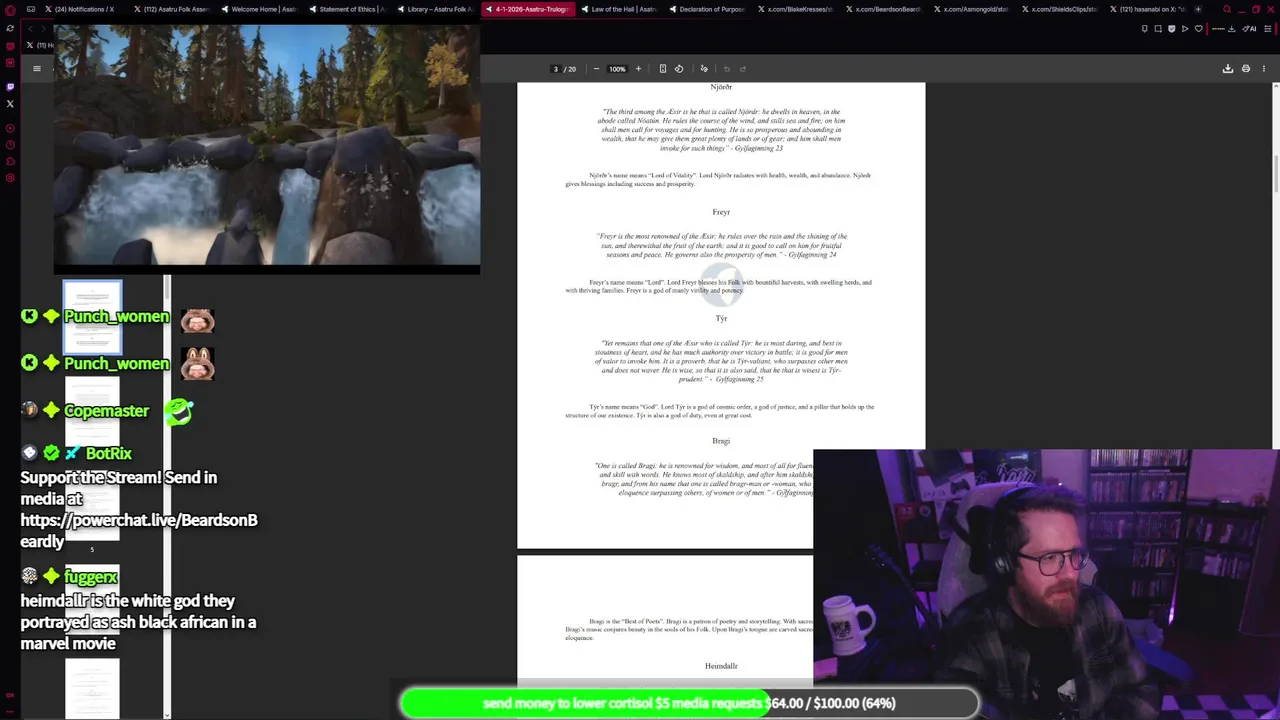Switch to the x.com/BlakeKresses tab
This screenshot has height=720, width=1280.
(794, 9)
